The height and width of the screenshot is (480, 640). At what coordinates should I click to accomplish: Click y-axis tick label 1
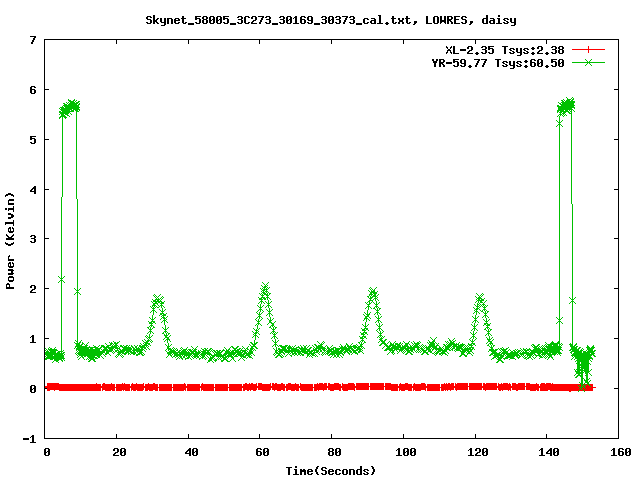pyautogui.click(x=33, y=339)
